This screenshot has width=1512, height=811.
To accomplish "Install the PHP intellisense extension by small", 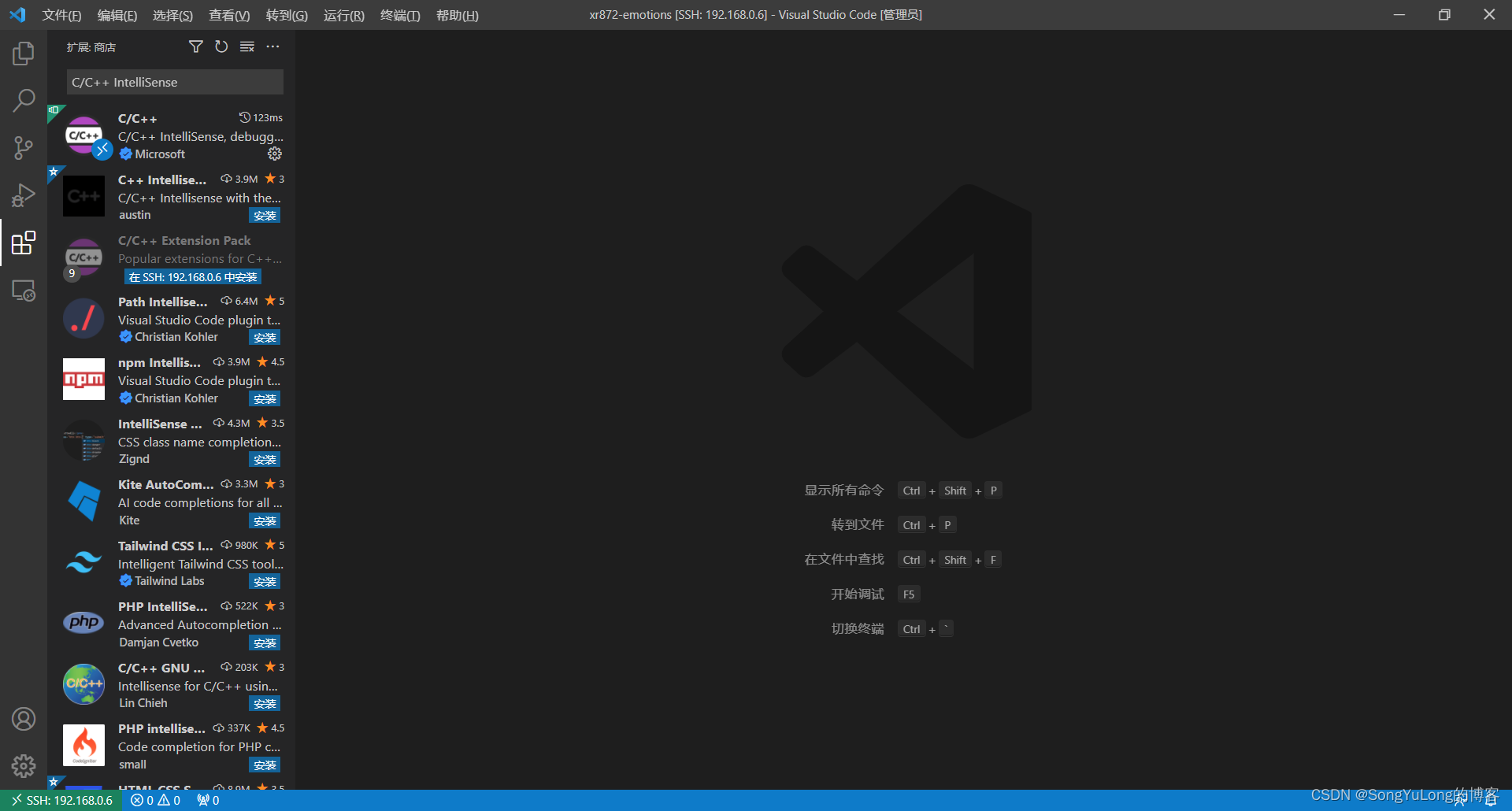I will [265, 765].
